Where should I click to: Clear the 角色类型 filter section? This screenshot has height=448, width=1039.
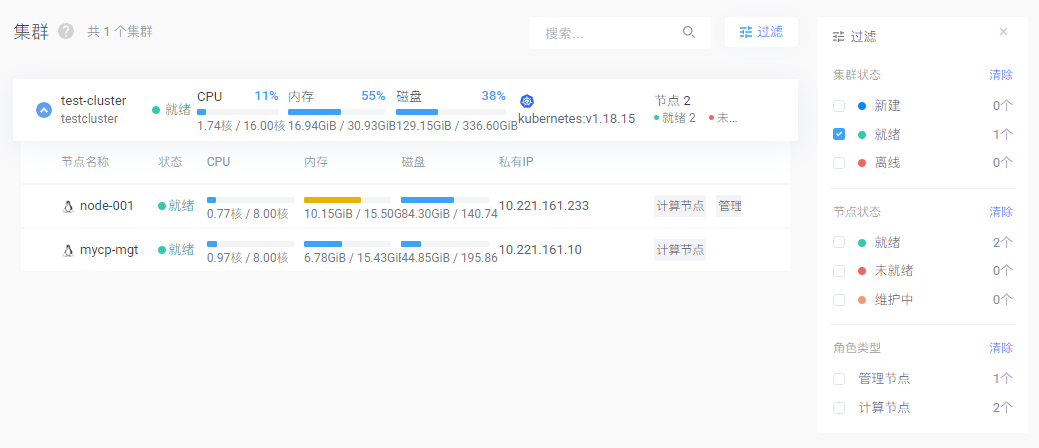coord(1000,348)
